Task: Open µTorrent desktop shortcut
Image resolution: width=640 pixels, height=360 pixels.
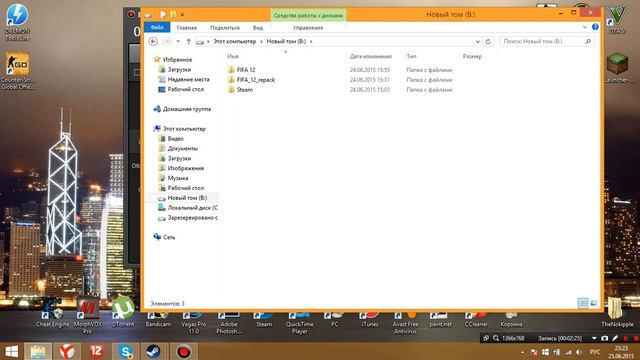Action: (x=123, y=312)
